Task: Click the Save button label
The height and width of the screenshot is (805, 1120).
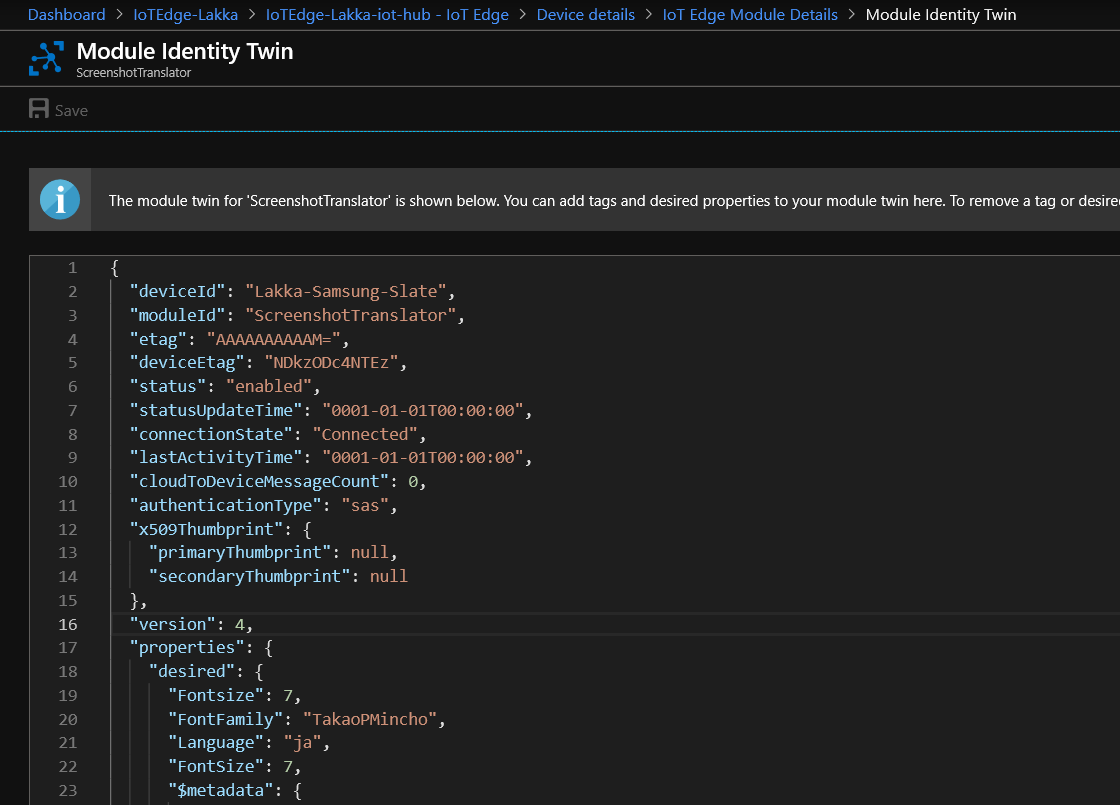Action: click(71, 111)
